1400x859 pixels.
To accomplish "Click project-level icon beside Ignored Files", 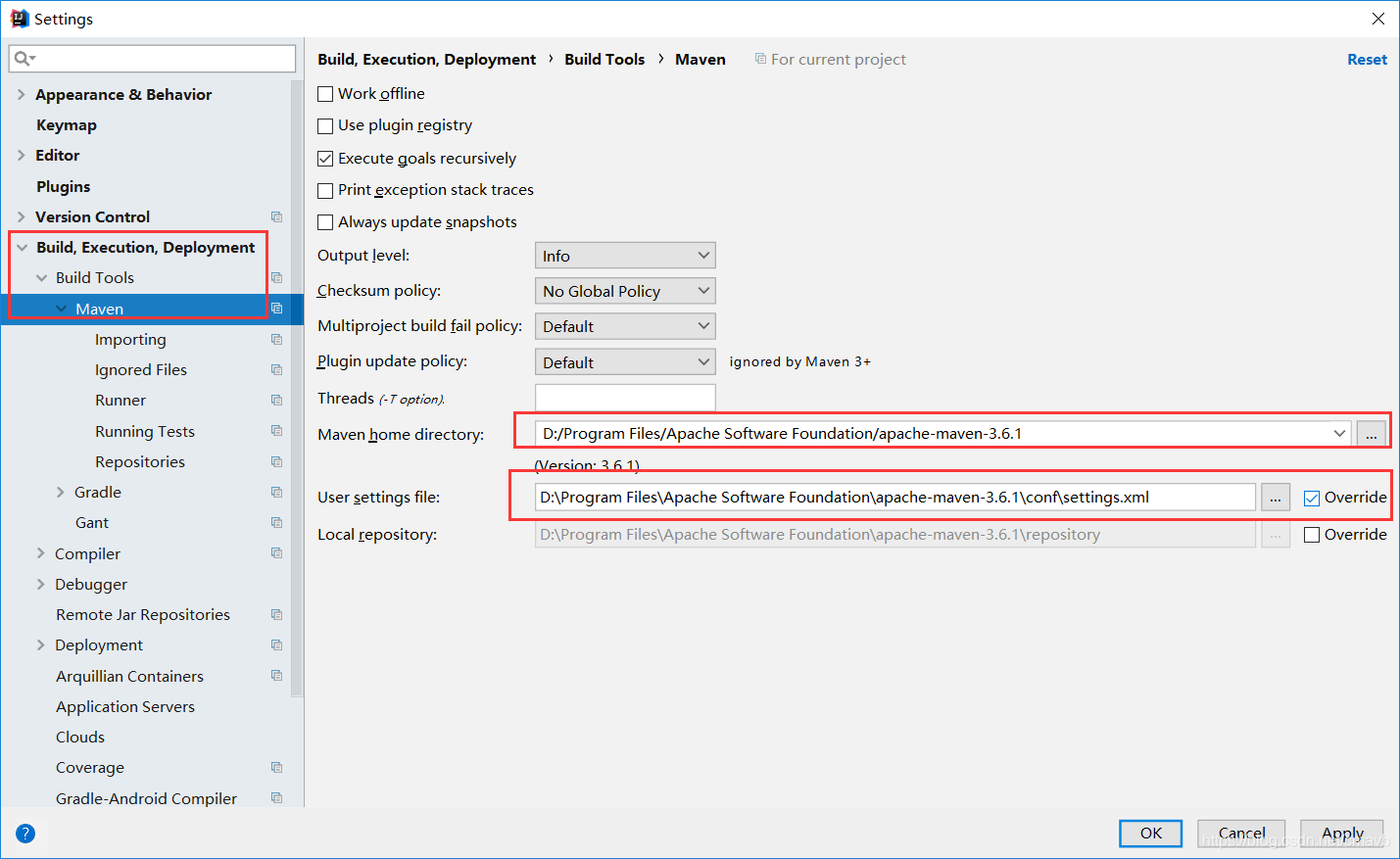I will click(x=277, y=369).
